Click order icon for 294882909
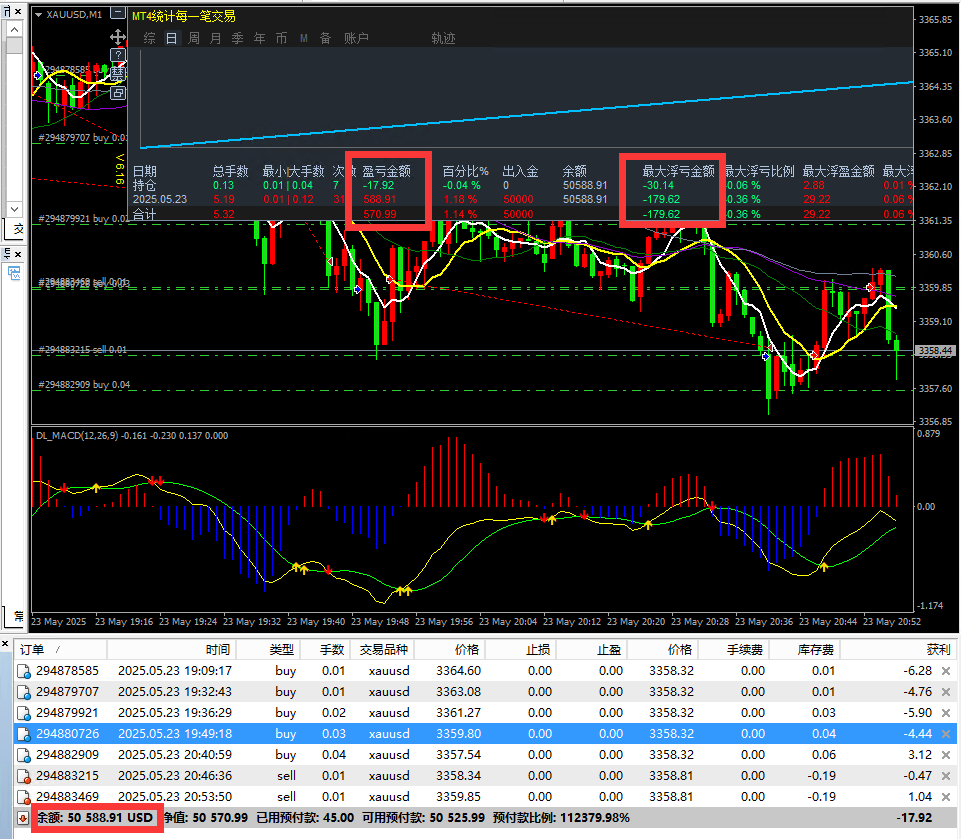 [24, 756]
